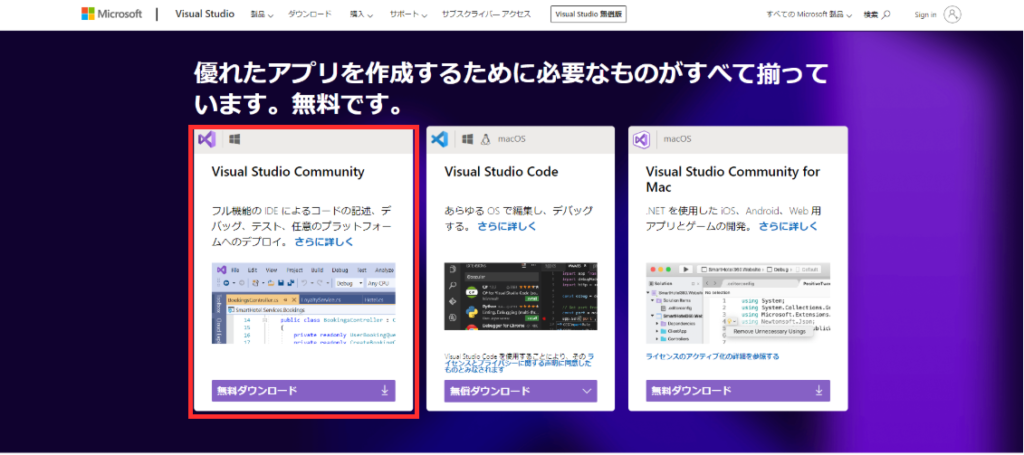Expand the VS Code download chevron
The image size is (1024, 455).
click(x=586, y=391)
